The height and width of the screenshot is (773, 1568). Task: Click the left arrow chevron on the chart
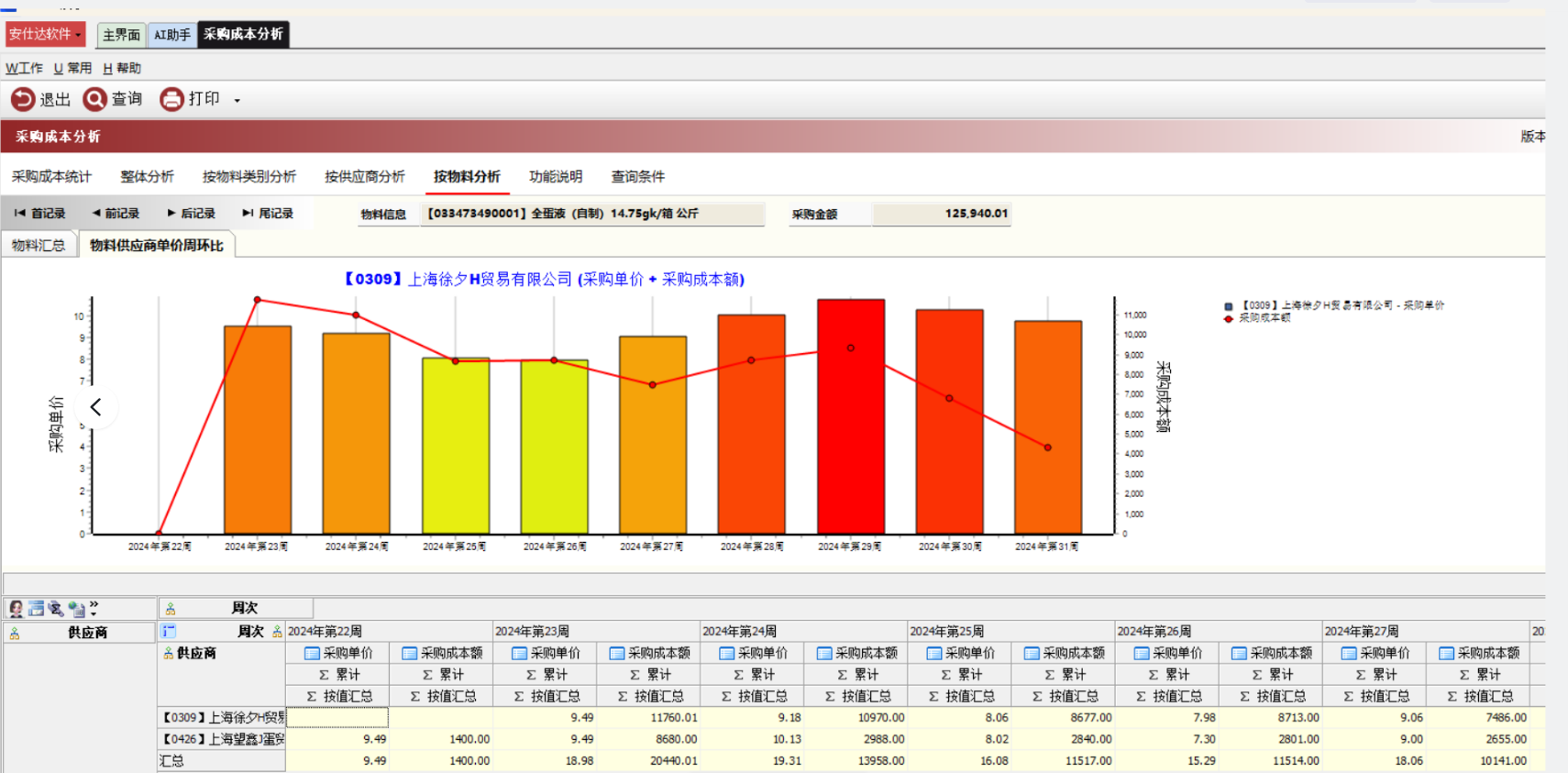(95, 407)
